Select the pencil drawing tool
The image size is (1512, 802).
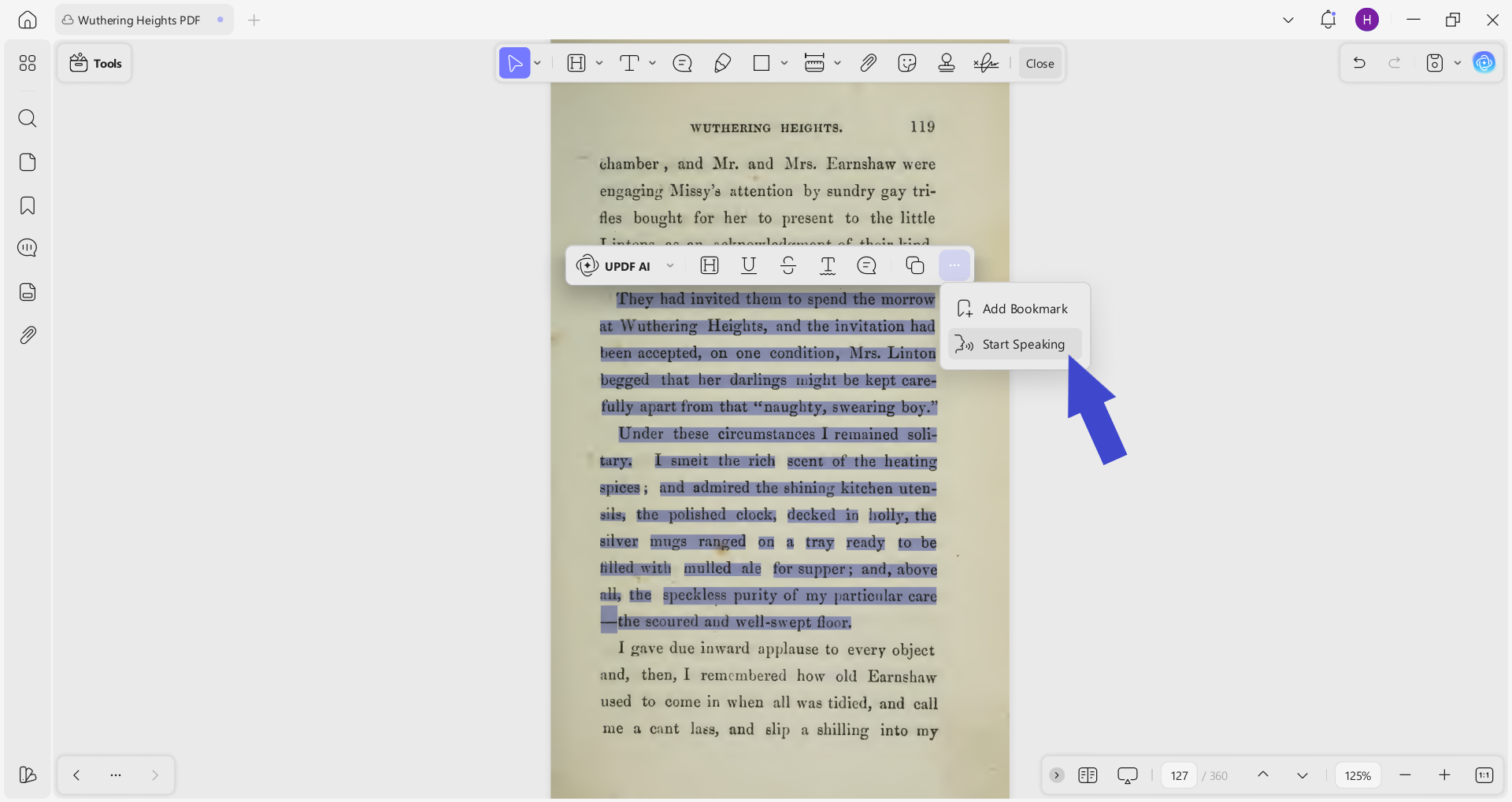[x=722, y=64]
